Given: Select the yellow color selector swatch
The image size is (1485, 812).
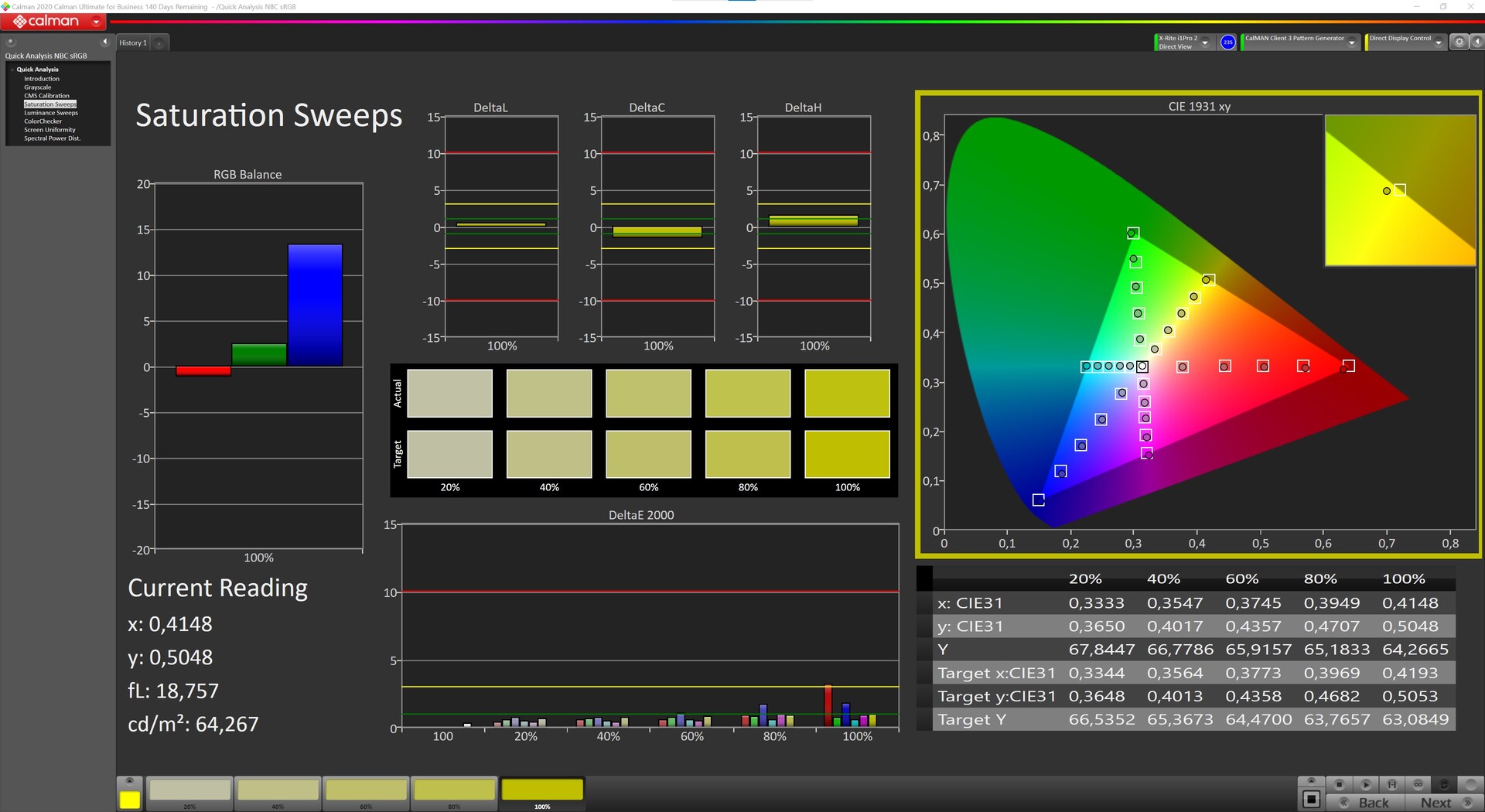Looking at the screenshot, I should tap(130, 800).
